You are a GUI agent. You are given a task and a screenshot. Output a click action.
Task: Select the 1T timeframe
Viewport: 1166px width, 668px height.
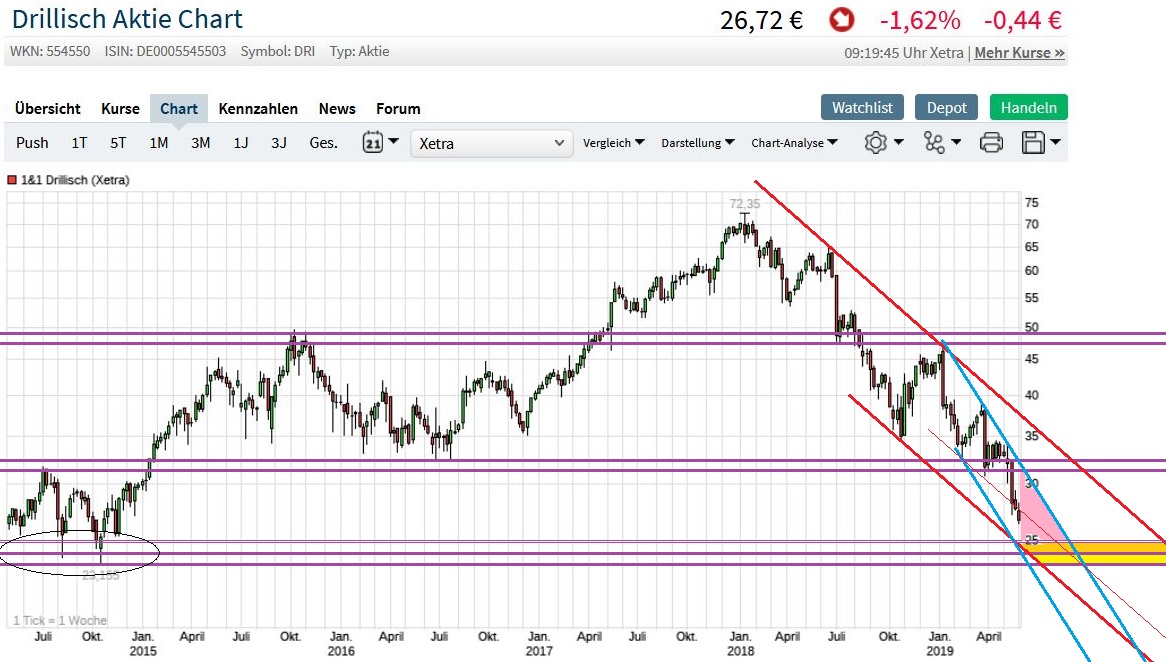pos(79,143)
